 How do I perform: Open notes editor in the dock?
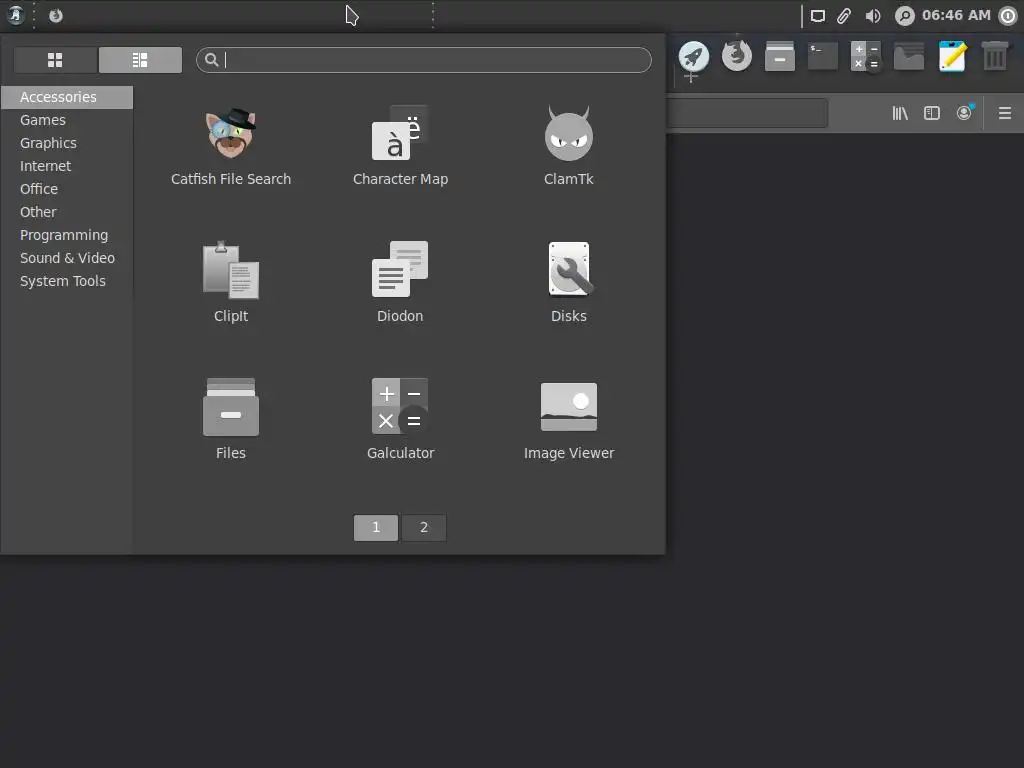click(x=952, y=56)
